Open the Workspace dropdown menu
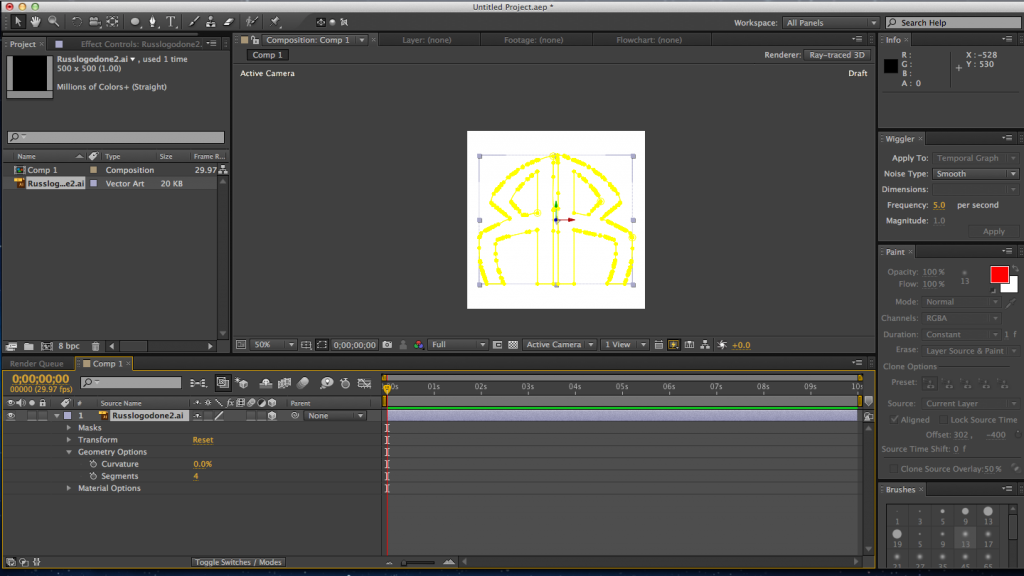 click(x=831, y=23)
